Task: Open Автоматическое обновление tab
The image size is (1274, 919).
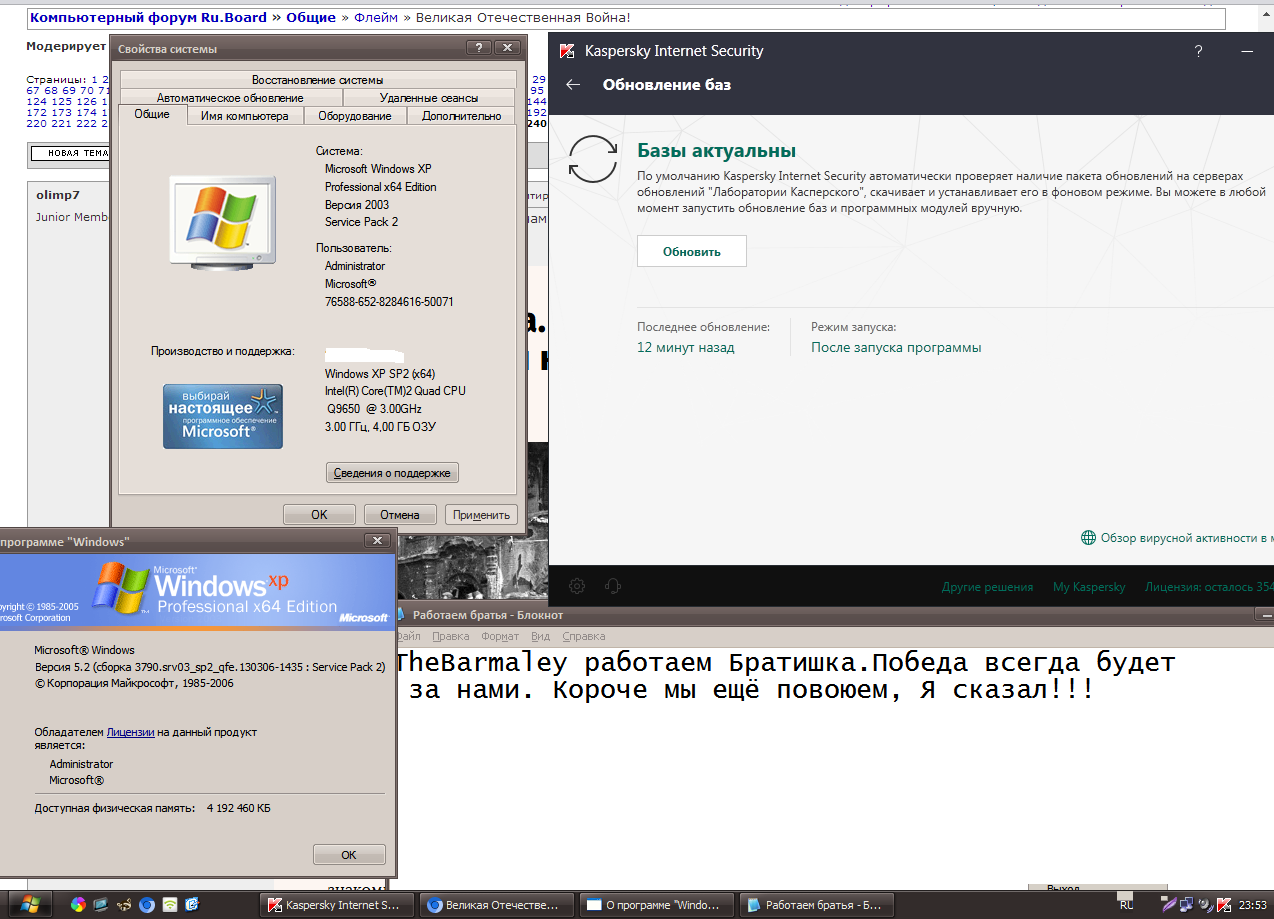Action: 230,98
